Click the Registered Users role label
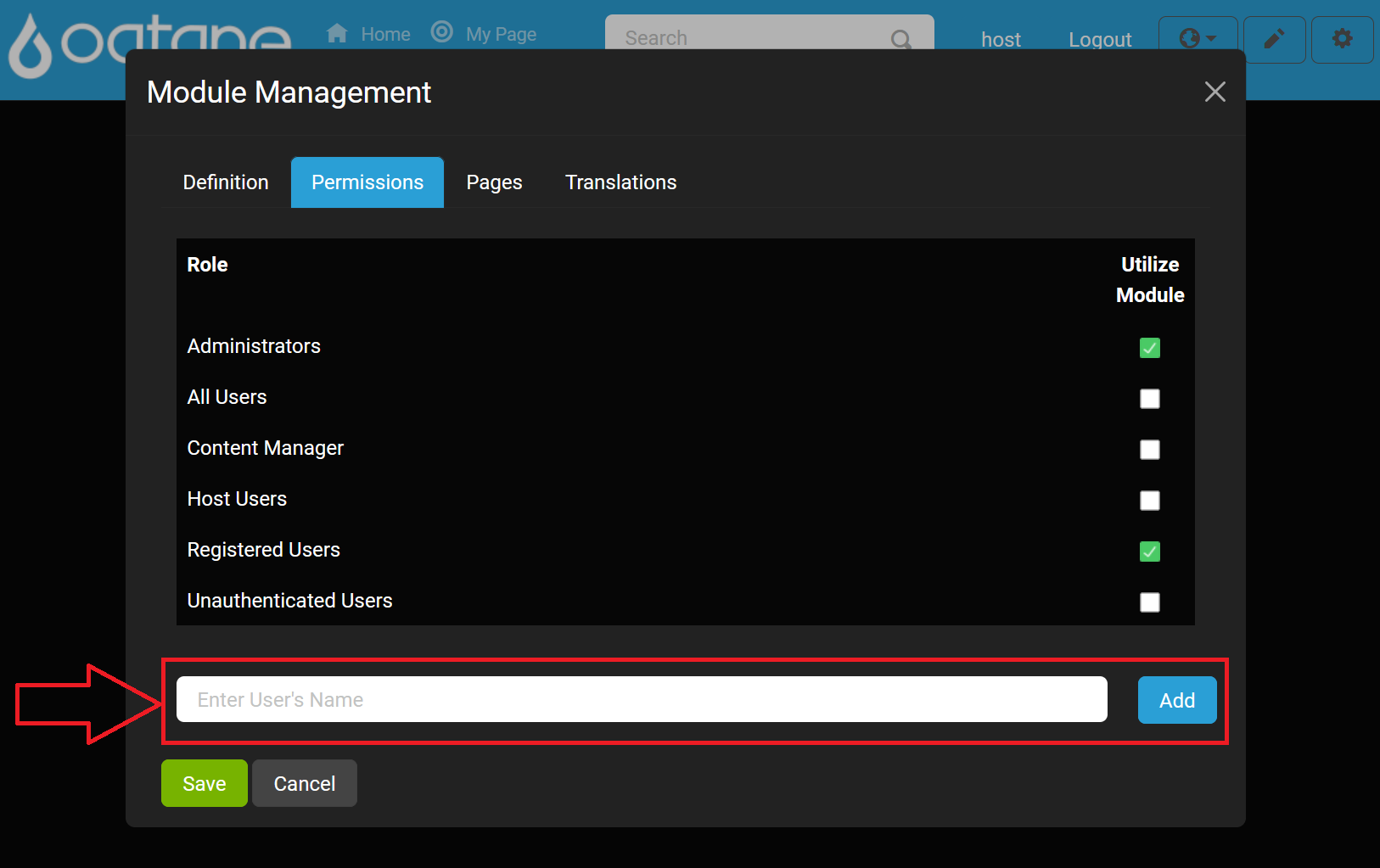This screenshot has width=1380, height=868. 263,550
